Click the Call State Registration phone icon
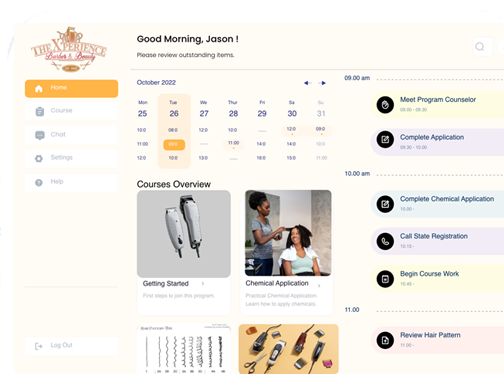Viewport: 504px width, 374px height. coord(385,241)
